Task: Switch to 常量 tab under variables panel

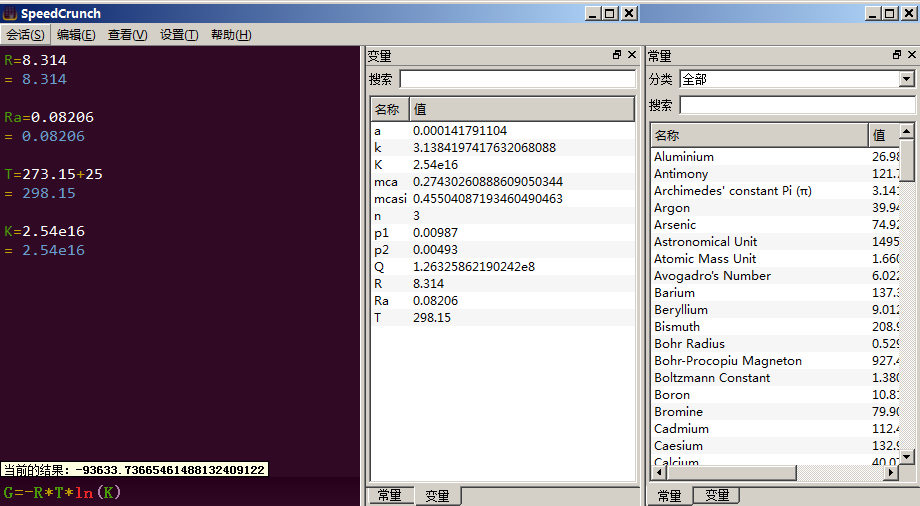Action: tap(390, 496)
